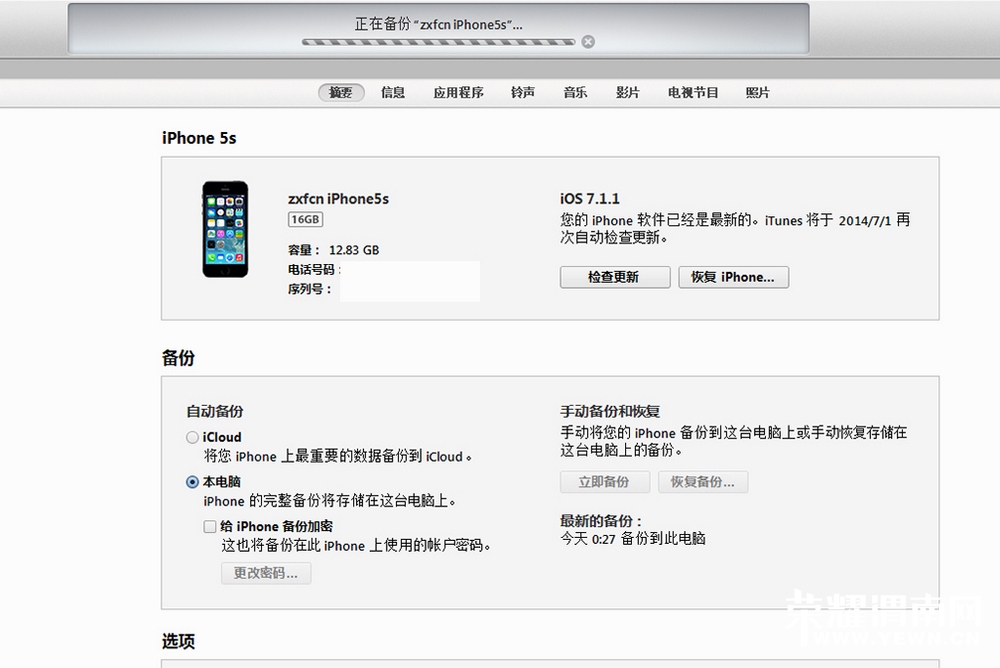This screenshot has width=1000, height=668.
Task: Open the 信息 tab
Action: pos(393,92)
